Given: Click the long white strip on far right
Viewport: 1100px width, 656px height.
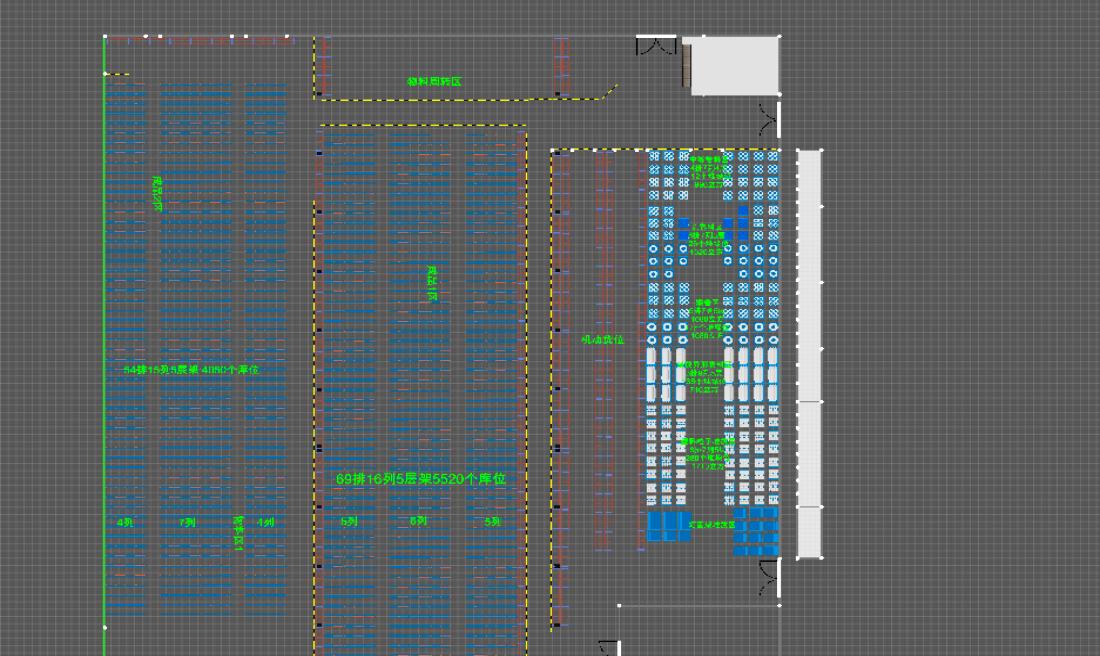Looking at the screenshot, I should tap(808, 350).
